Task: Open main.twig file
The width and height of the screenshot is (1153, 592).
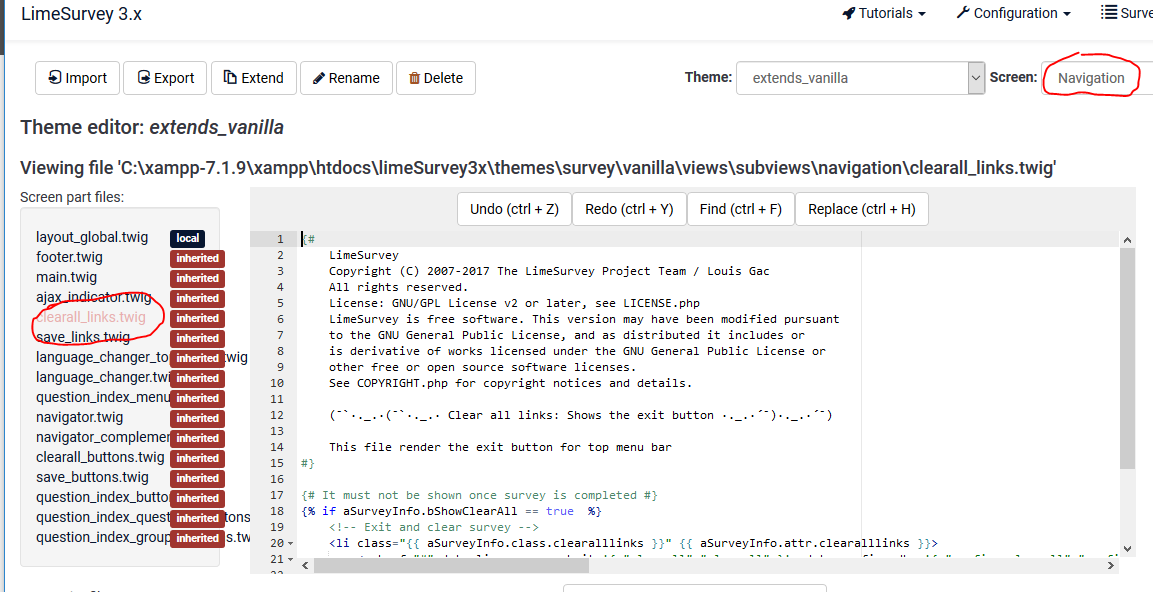Action: tap(66, 277)
